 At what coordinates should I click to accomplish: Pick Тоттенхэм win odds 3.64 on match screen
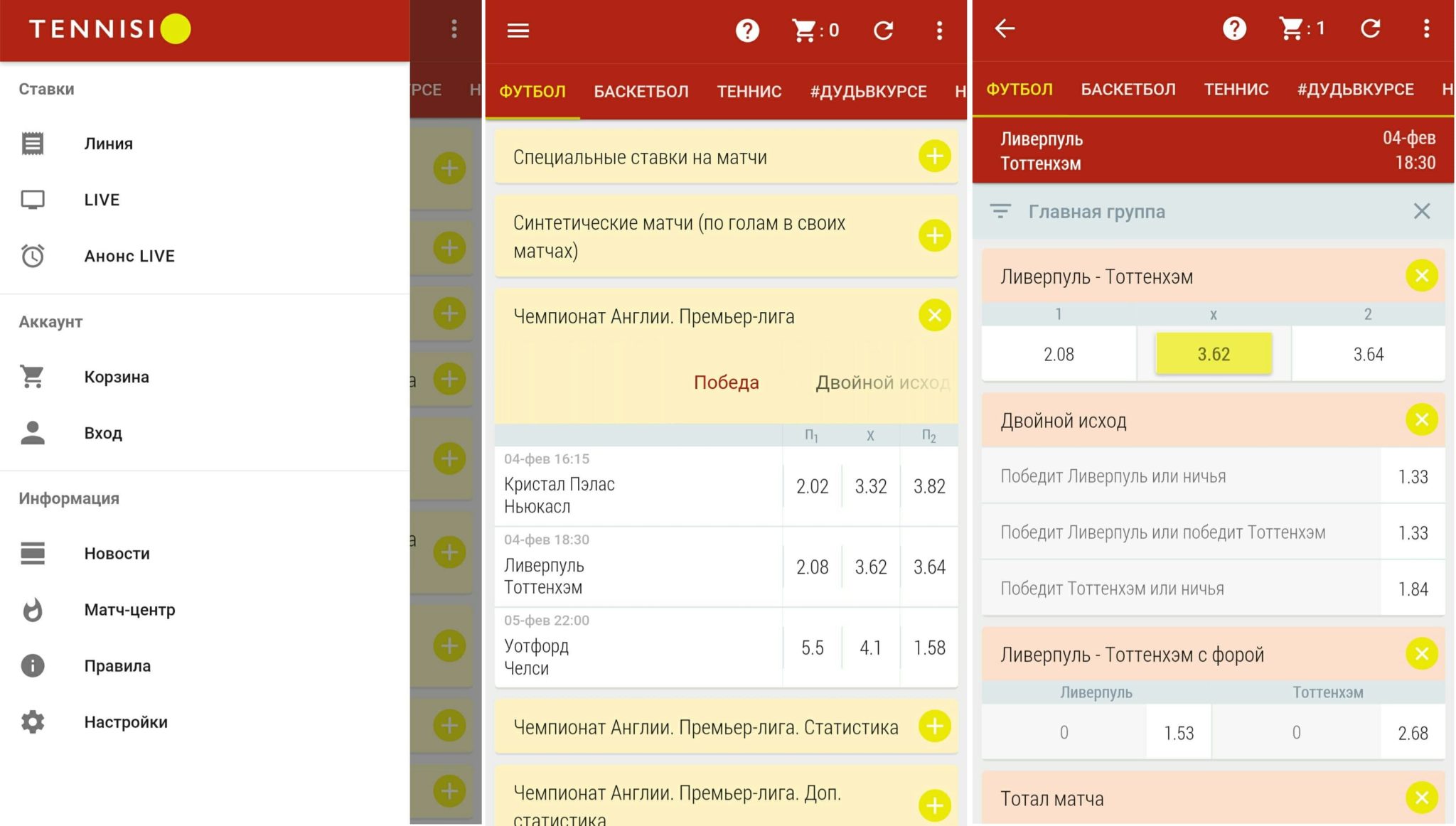point(1369,353)
